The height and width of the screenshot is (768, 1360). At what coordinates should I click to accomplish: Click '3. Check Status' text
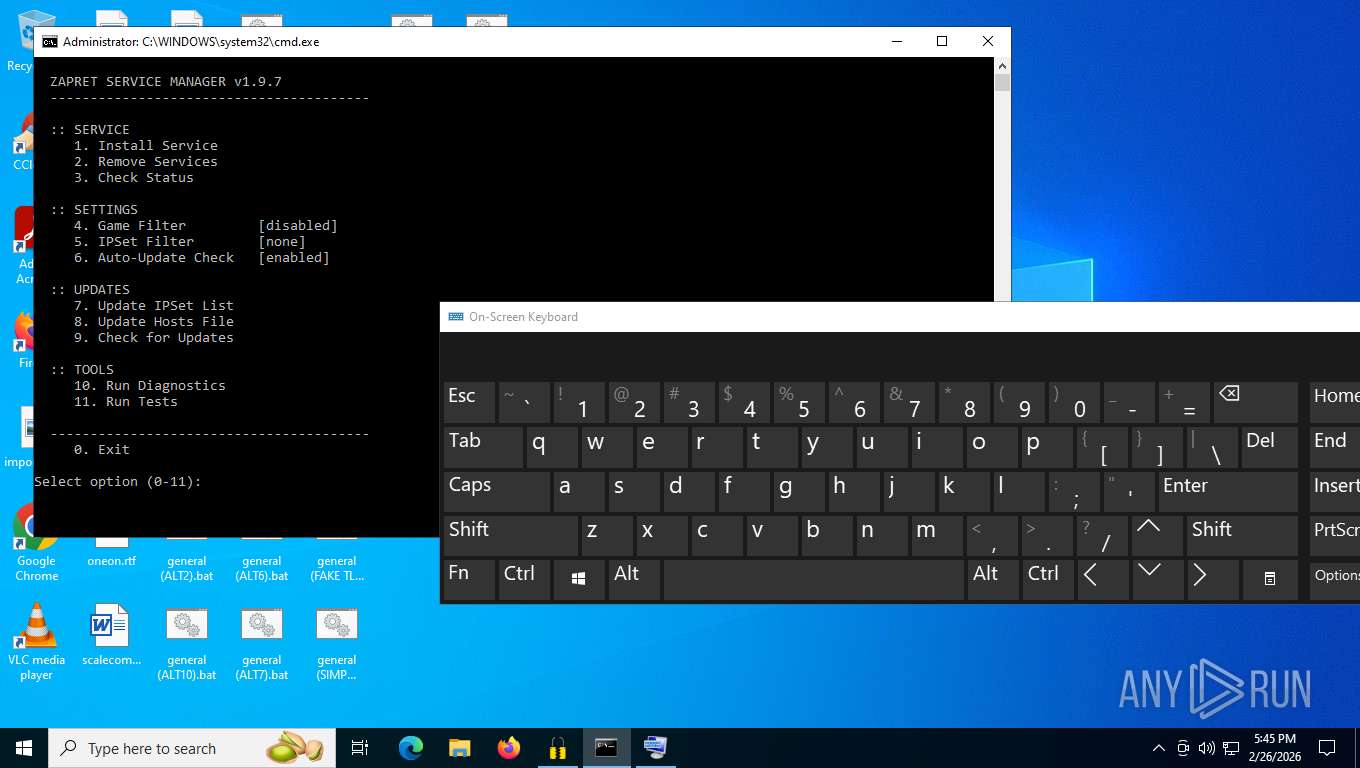[x=134, y=178]
